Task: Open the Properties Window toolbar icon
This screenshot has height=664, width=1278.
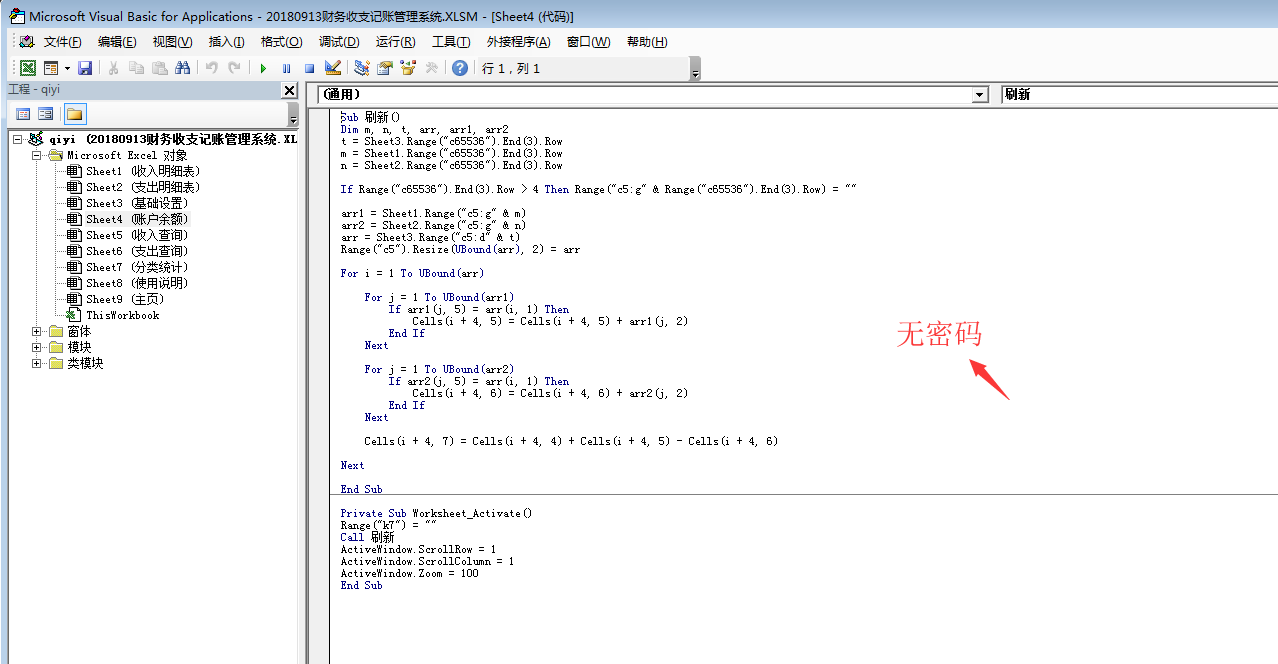Action: click(384, 68)
